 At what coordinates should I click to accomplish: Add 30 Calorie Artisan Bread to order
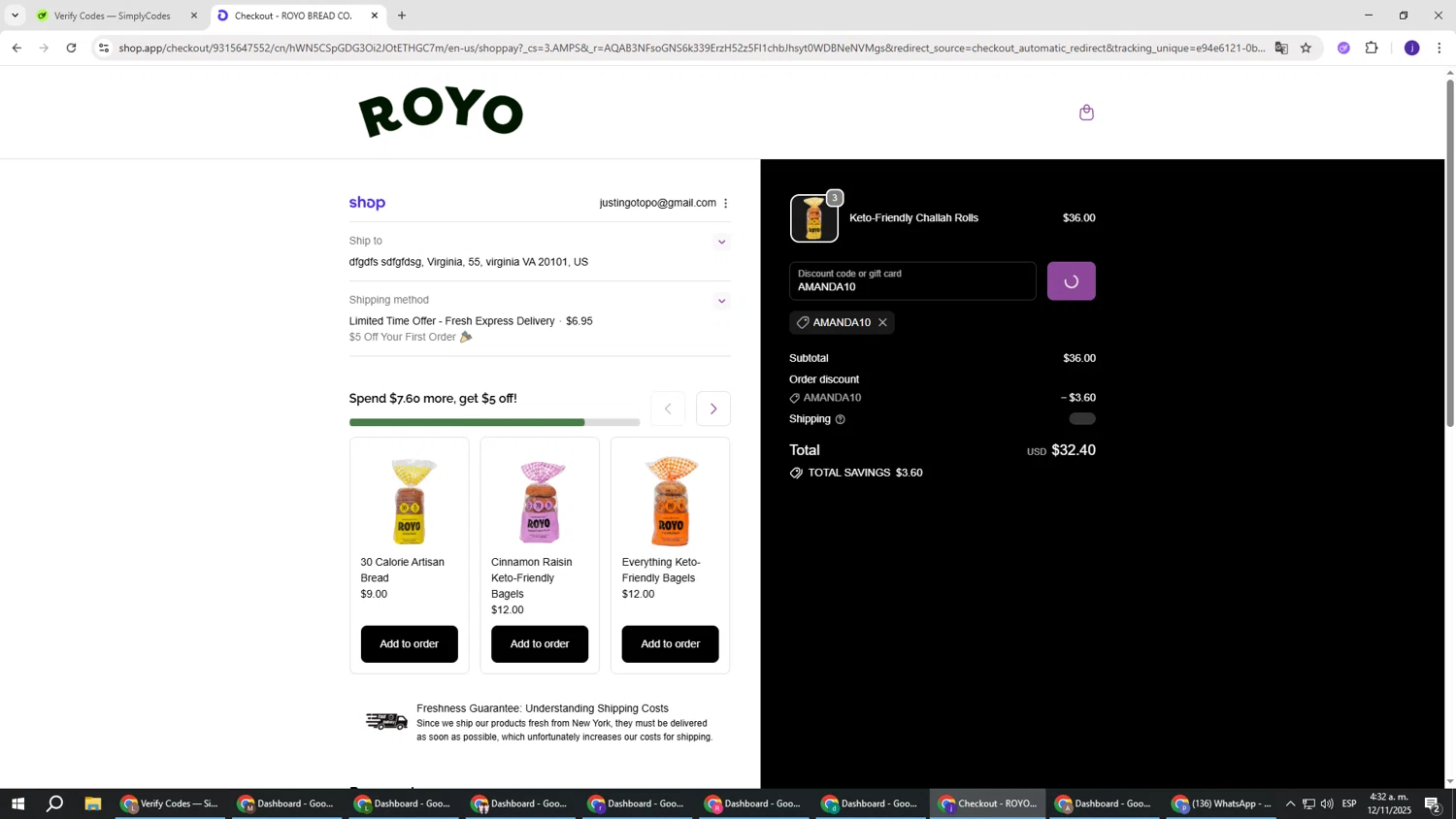click(409, 644)
